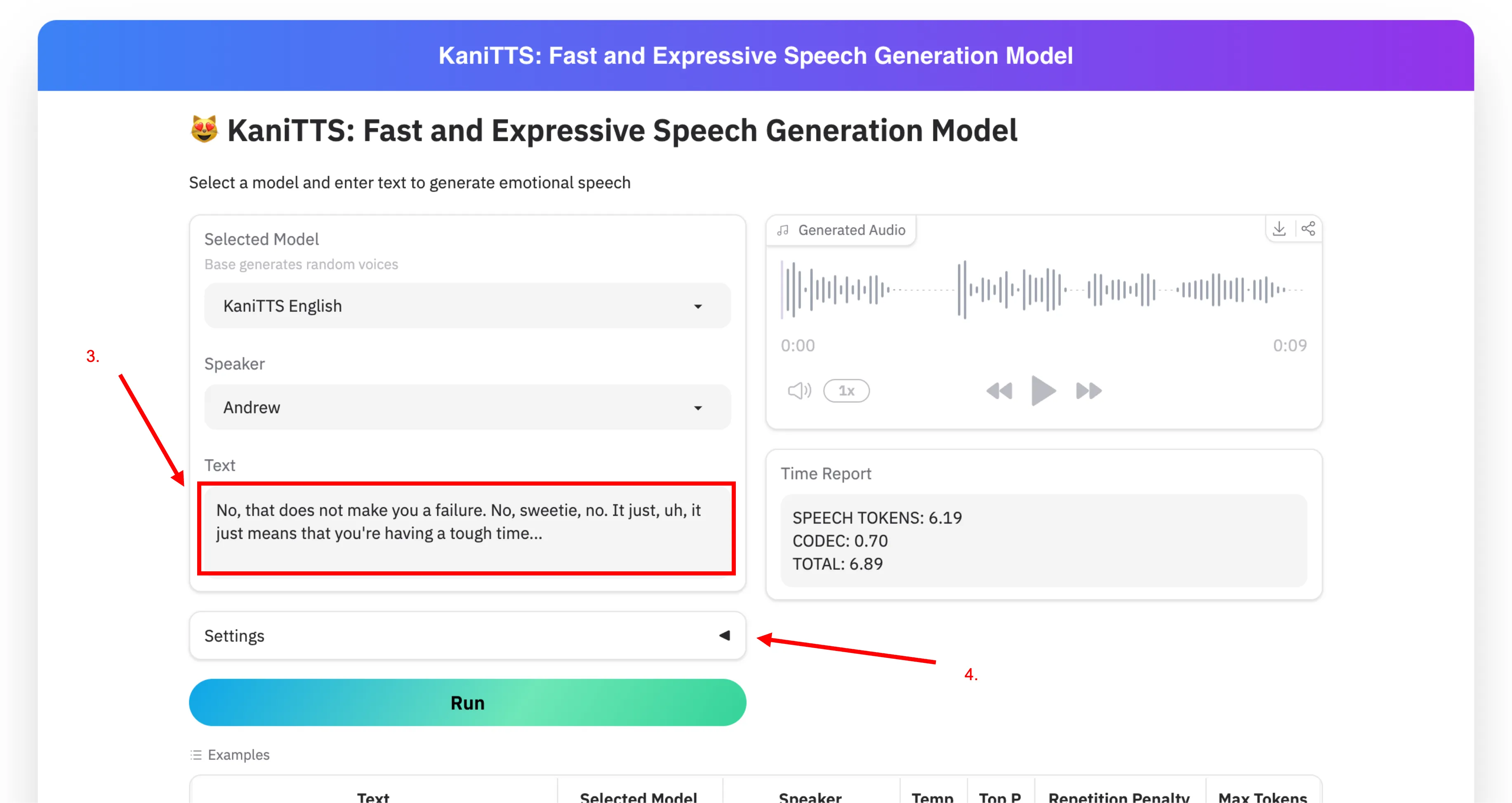Download the generated audio file
Viewport: 1512px width, 803px height.
(1279, 229)
